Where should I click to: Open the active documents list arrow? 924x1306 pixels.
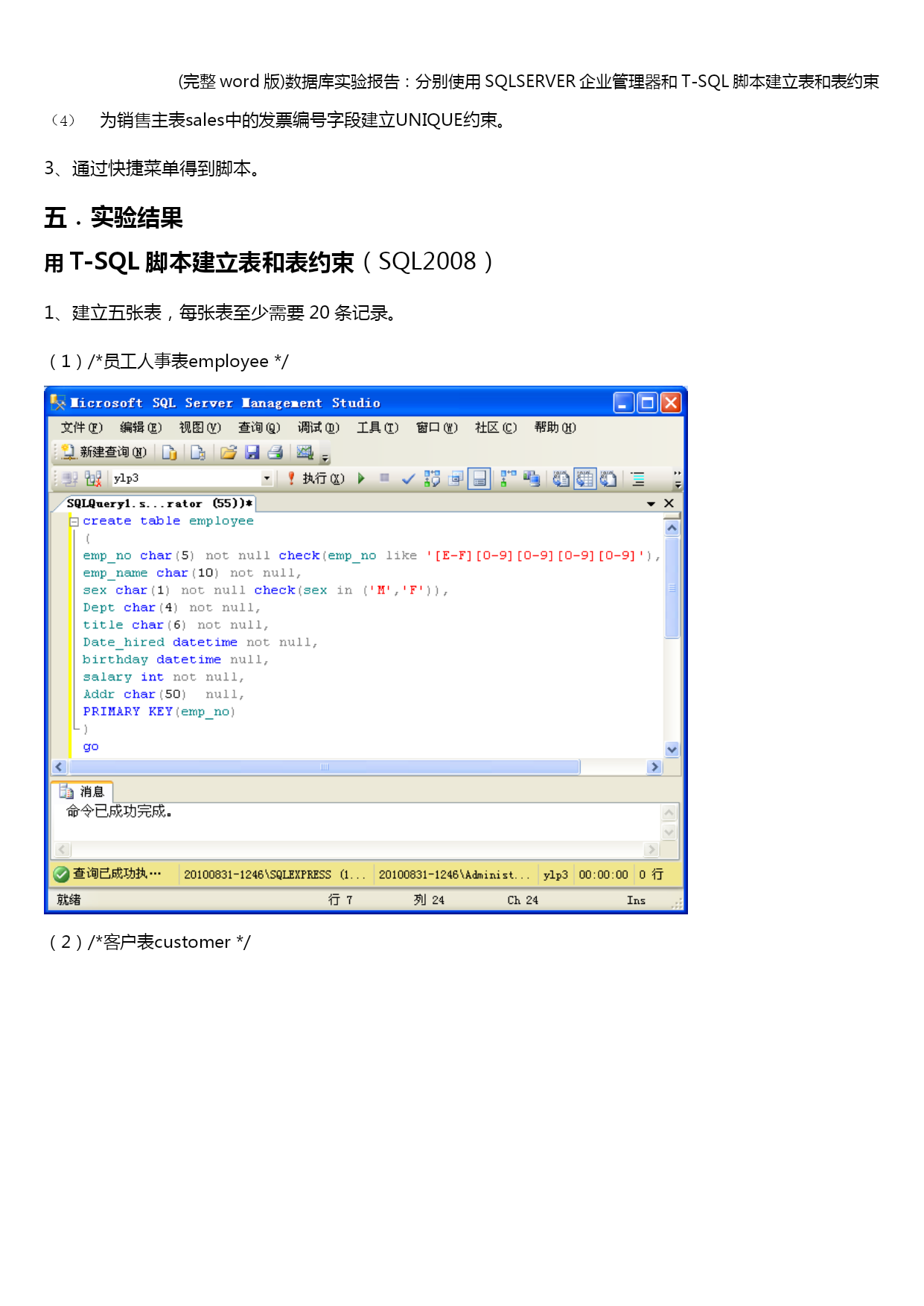pyautogui.click(x=651, y=504)
